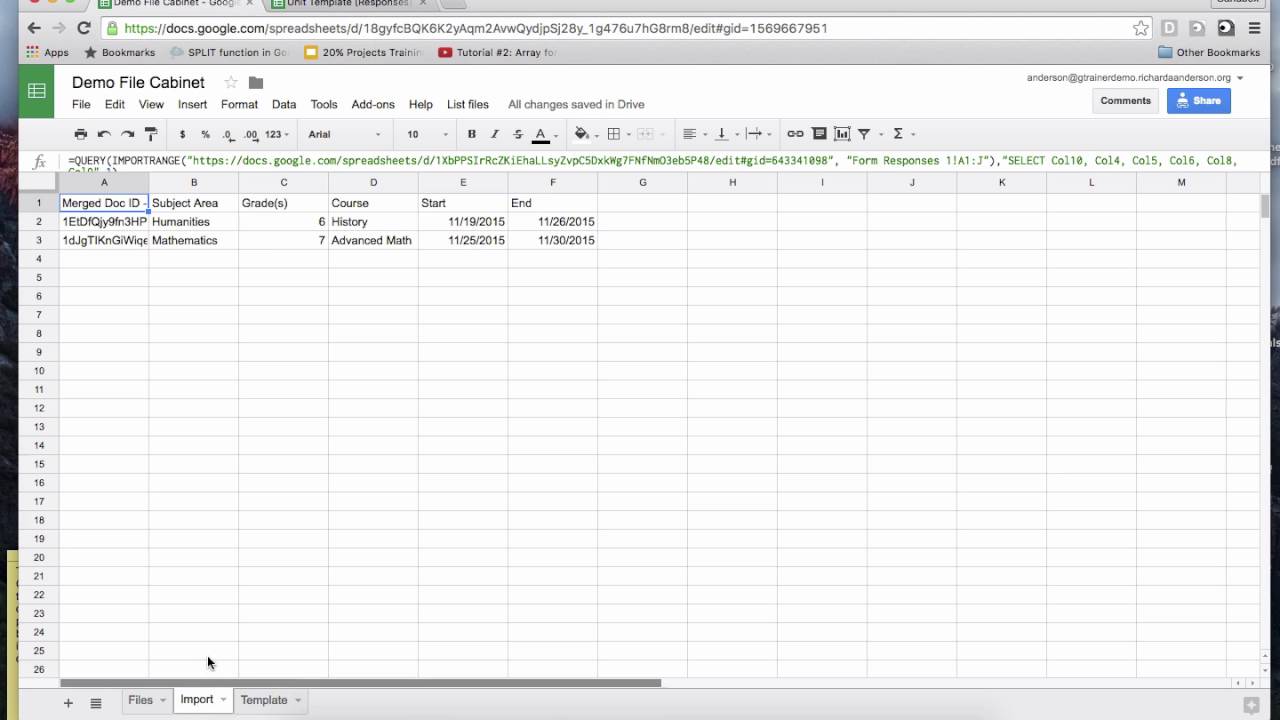Viewport: 1280px width, 720px height.
Task: Go back in browser
Action: (x=34, y=28)
